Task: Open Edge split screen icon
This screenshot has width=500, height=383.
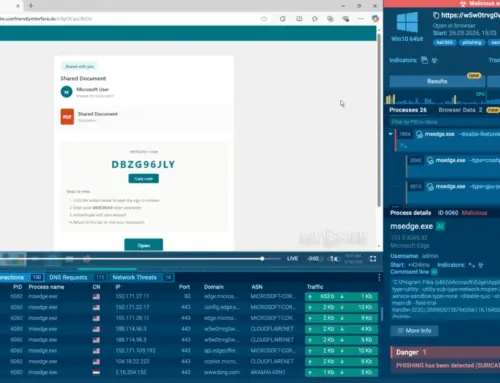Action: [299, 19]
